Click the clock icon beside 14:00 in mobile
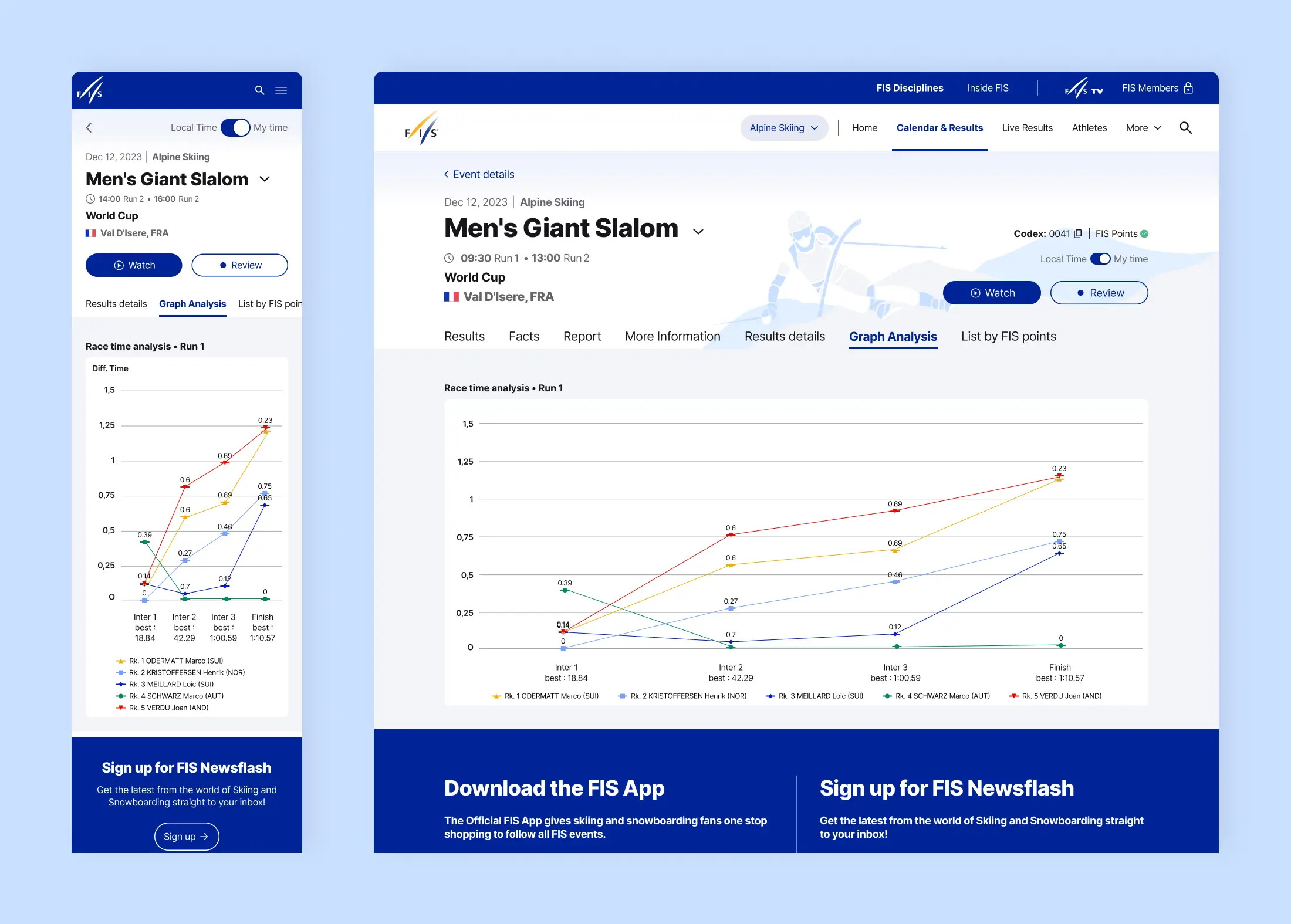The height and width of the screenshot is (924, 1291). (90, 199)
